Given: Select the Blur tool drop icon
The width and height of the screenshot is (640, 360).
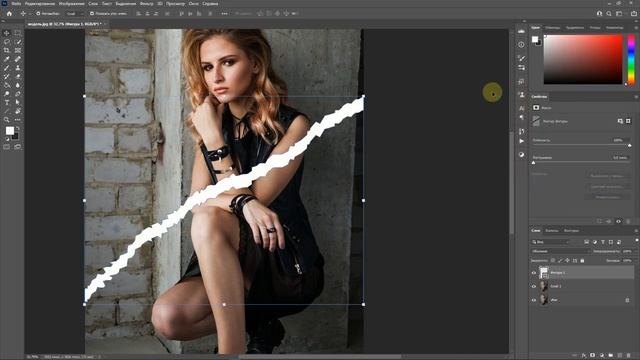Looking at the screenshot, I should 18,85.
